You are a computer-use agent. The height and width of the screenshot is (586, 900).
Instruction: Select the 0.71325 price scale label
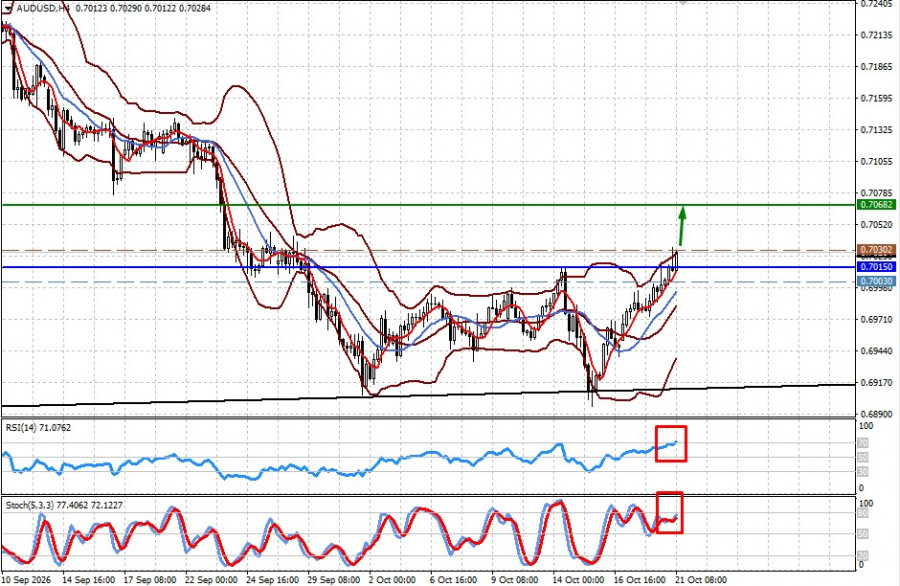(x=877, y=130)
